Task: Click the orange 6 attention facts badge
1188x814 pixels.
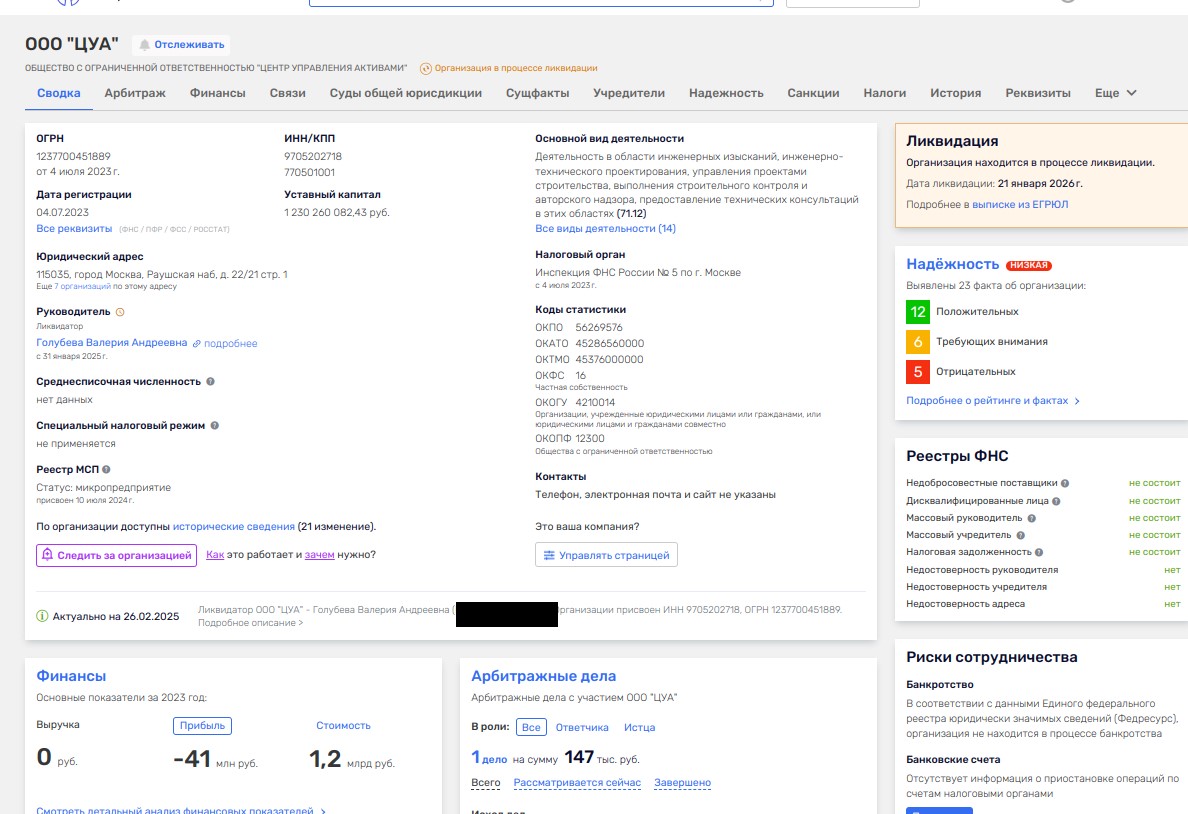Action: tap(918, 342)
